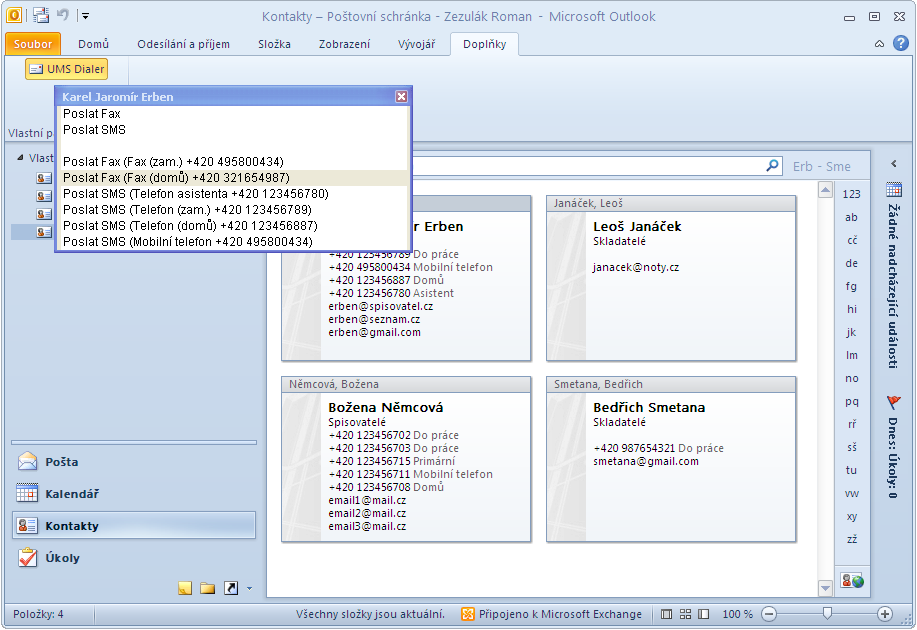Click the email janacek@noty.cz
Image resolution: width=917 pixels, height=630 pixels.
coord(636,267)
